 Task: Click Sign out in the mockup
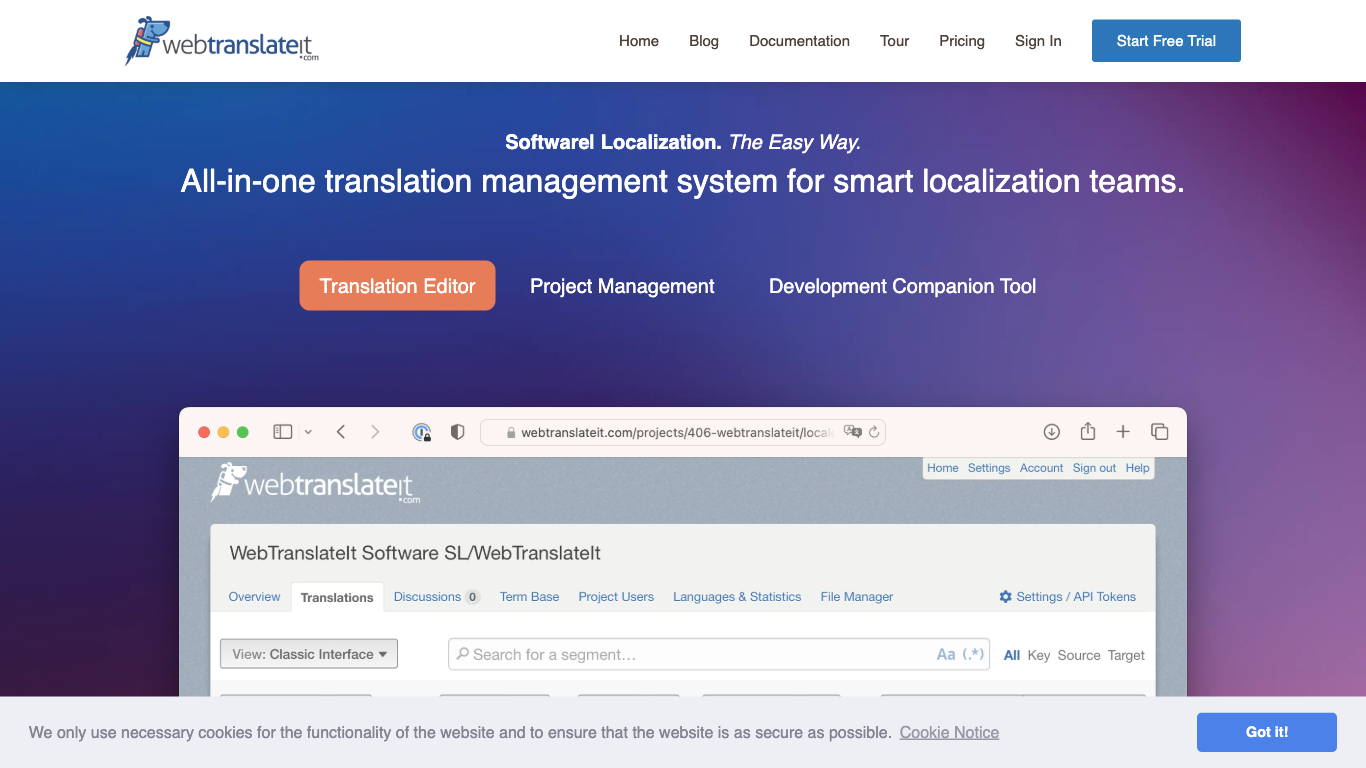[1094, 468]
